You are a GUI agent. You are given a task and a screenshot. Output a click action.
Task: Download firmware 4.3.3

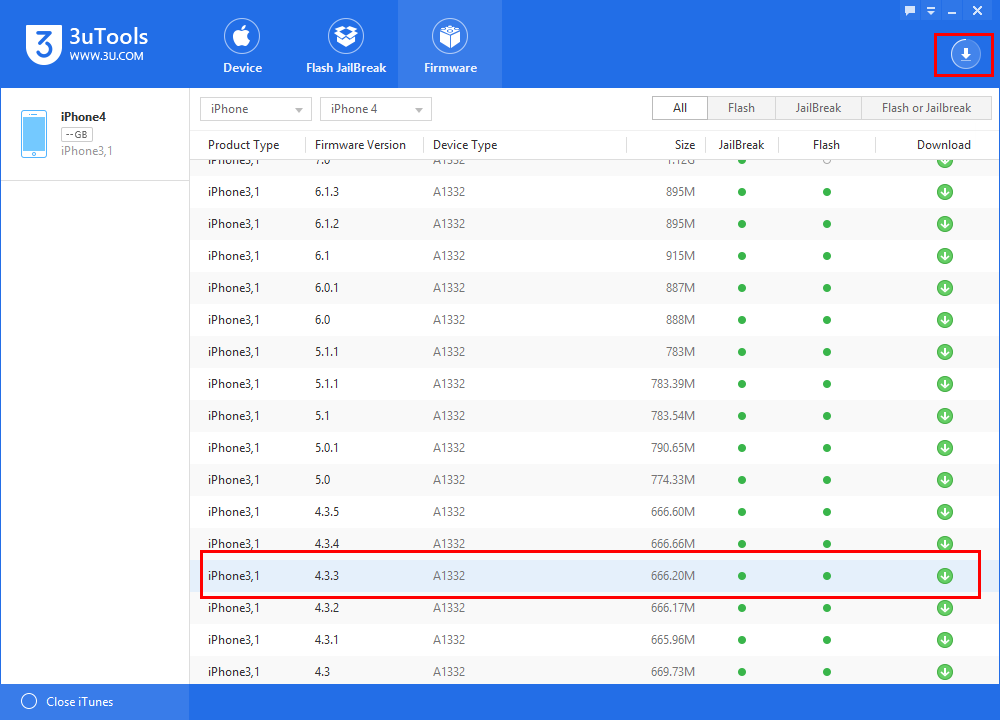tap(945, 576)
